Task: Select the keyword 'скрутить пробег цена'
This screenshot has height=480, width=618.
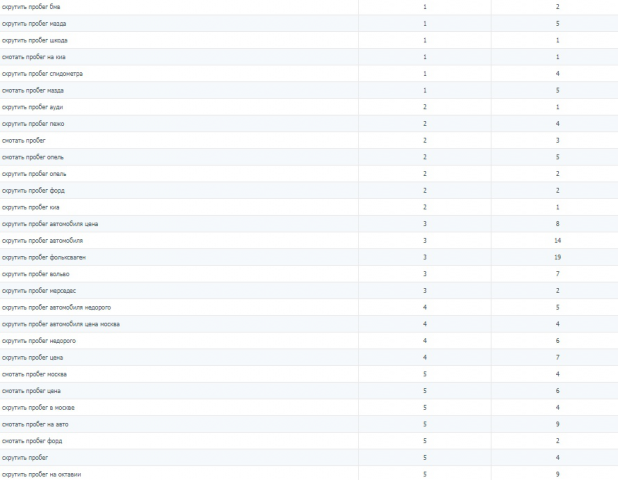Action: click(32, 357)
